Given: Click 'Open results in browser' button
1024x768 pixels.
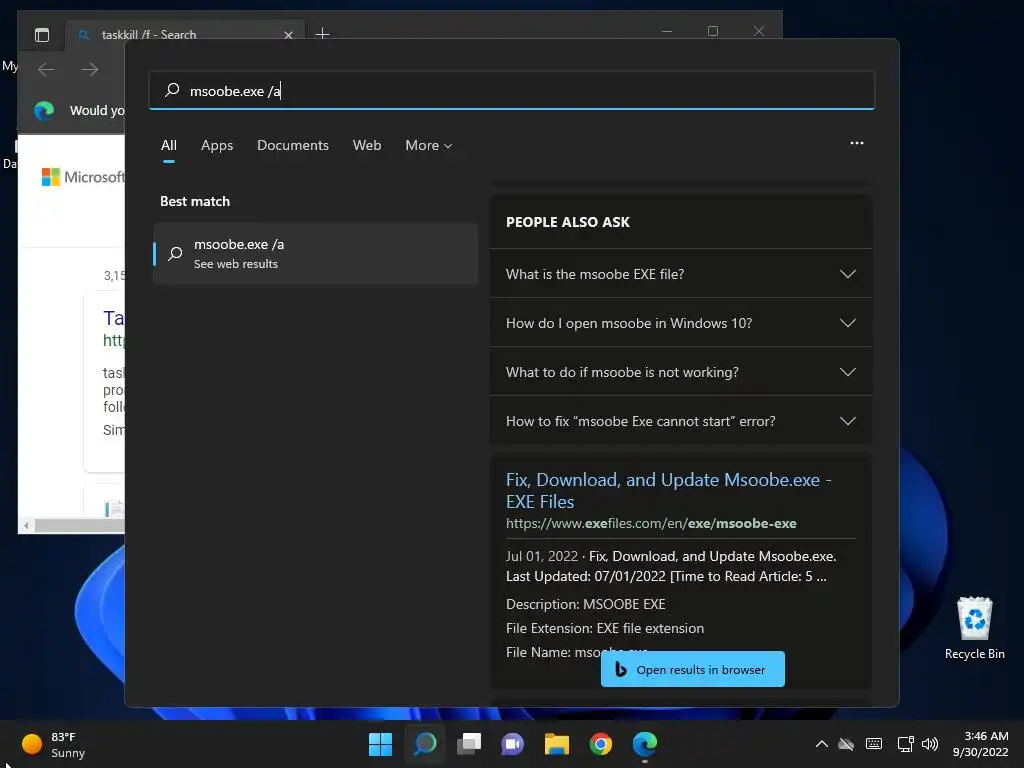Looking at the screenshot, I should tap(692, 669).
